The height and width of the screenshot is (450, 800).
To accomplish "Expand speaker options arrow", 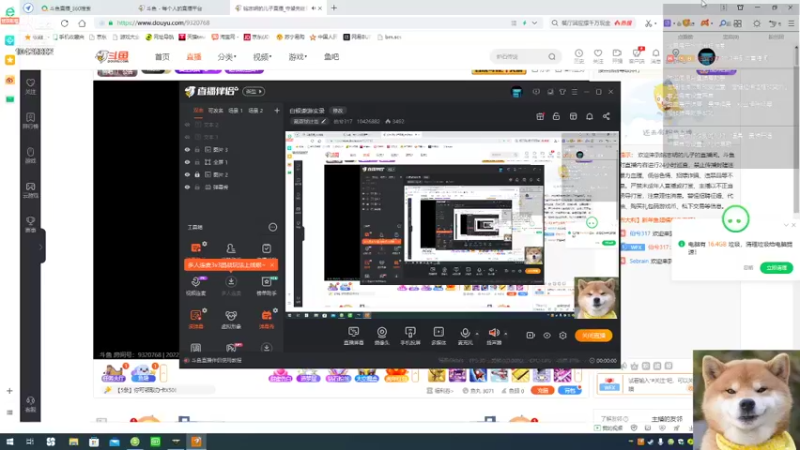I will point(506,334).
